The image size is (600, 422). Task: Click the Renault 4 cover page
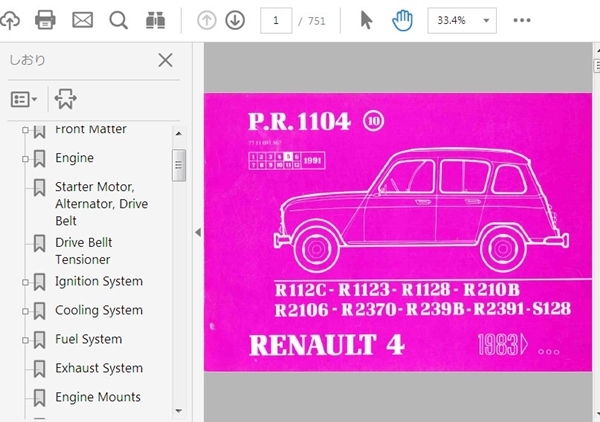coord(398,232)
